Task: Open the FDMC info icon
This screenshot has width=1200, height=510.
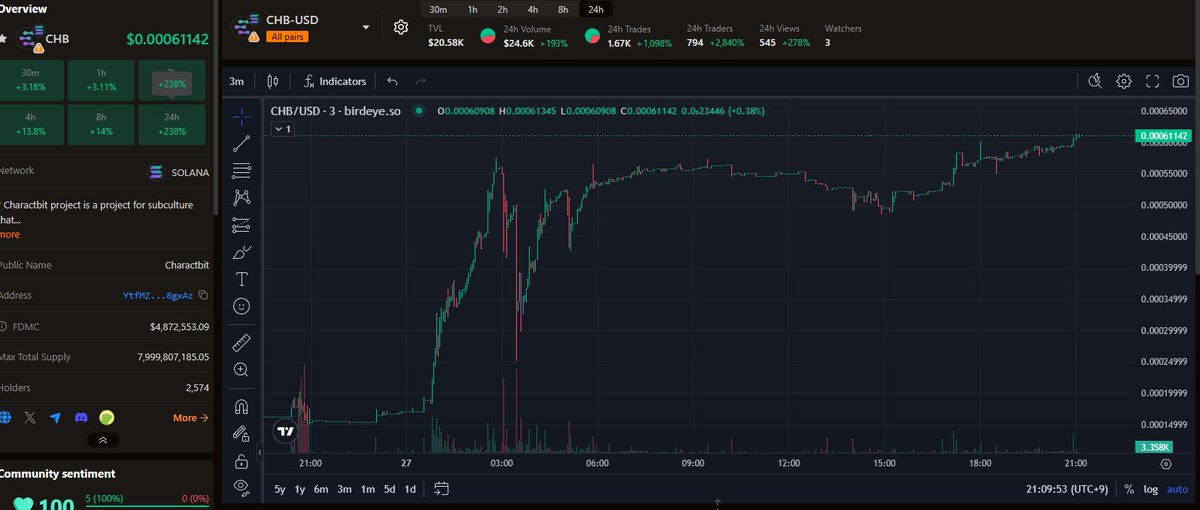Action: [3, 326]
